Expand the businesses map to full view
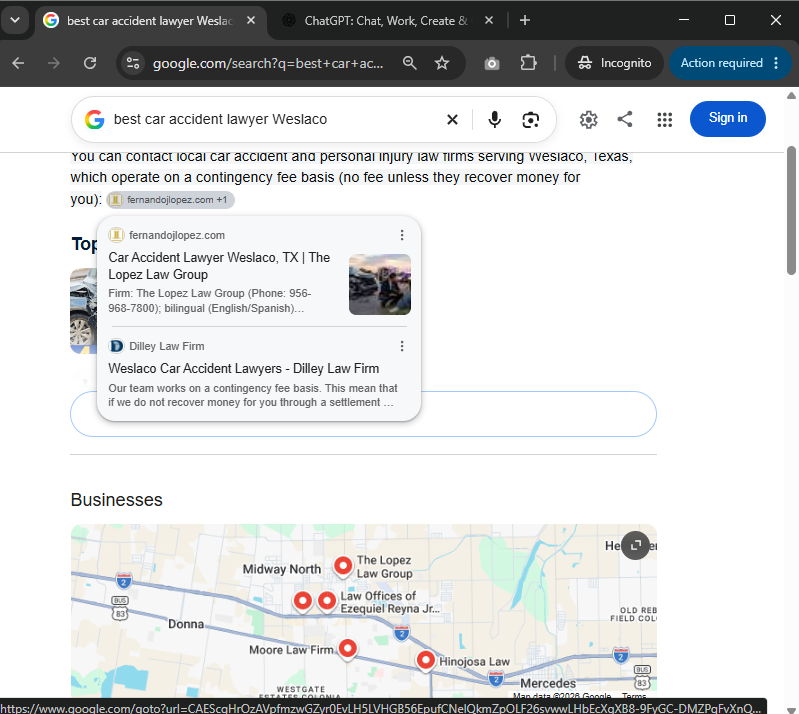This screenshot has height=714, width=799. 635,545
